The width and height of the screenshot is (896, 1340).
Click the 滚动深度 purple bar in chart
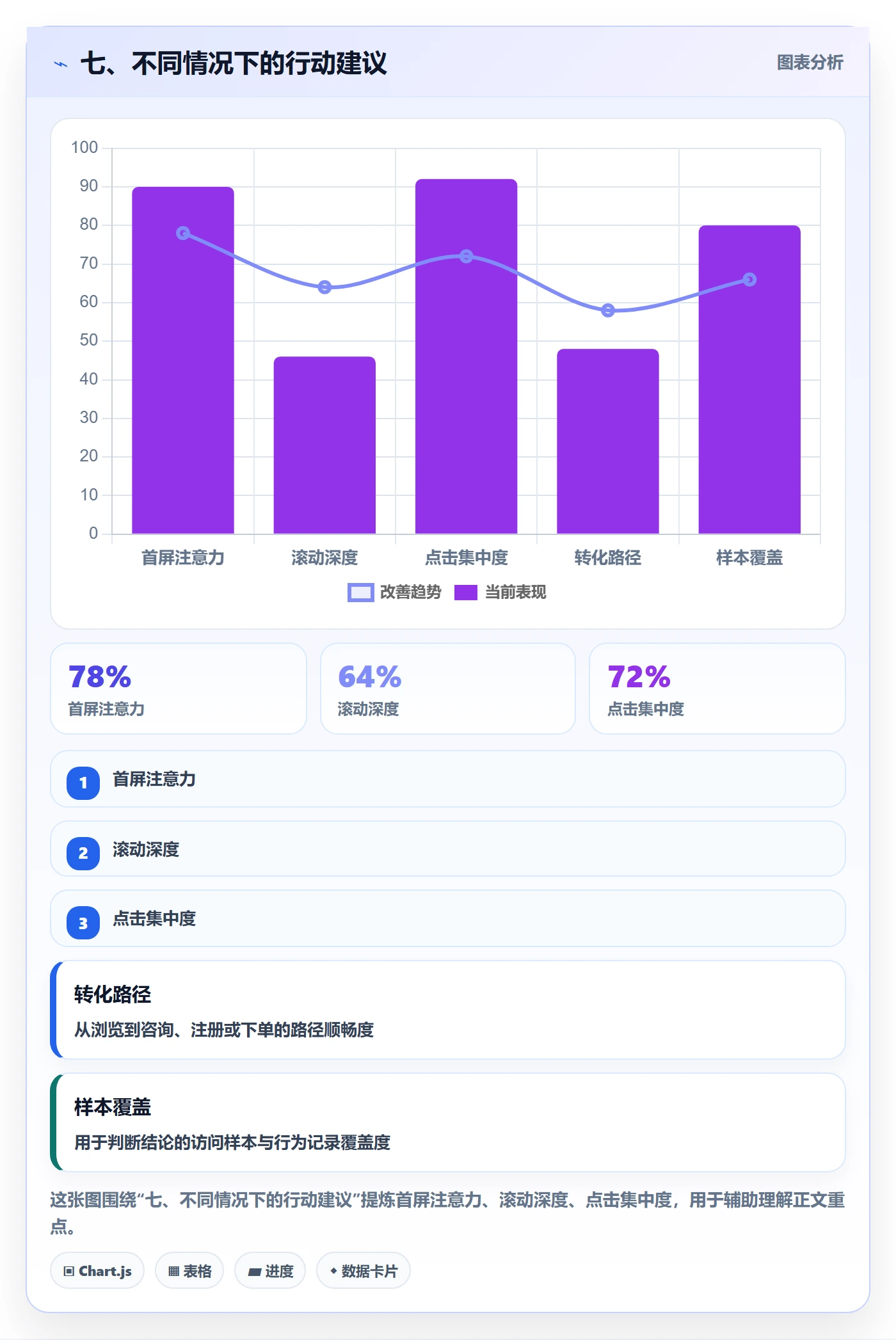[324, 445]
